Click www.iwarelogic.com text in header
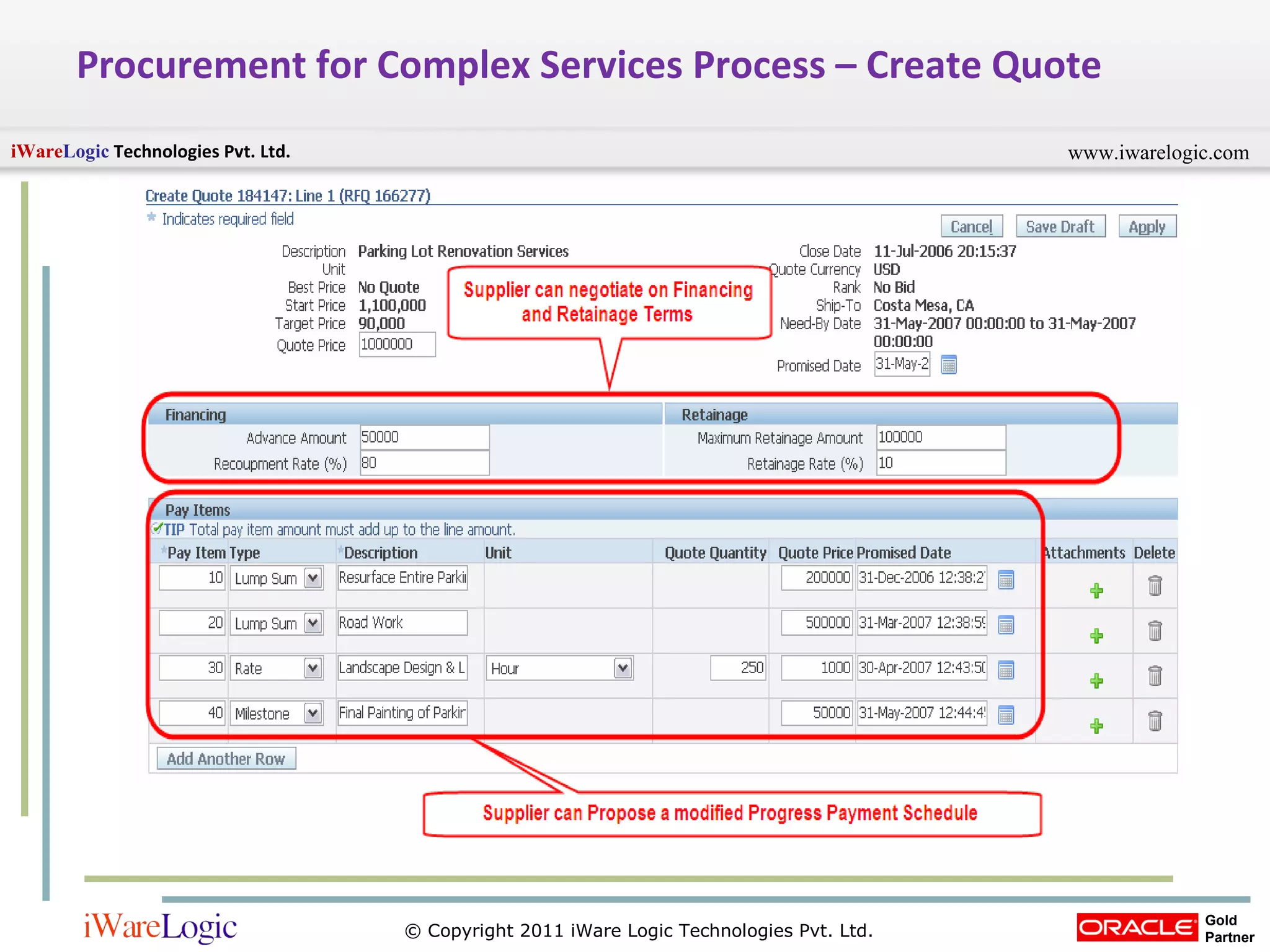This screenshot has height=952, width=1270. [1158, 152]
